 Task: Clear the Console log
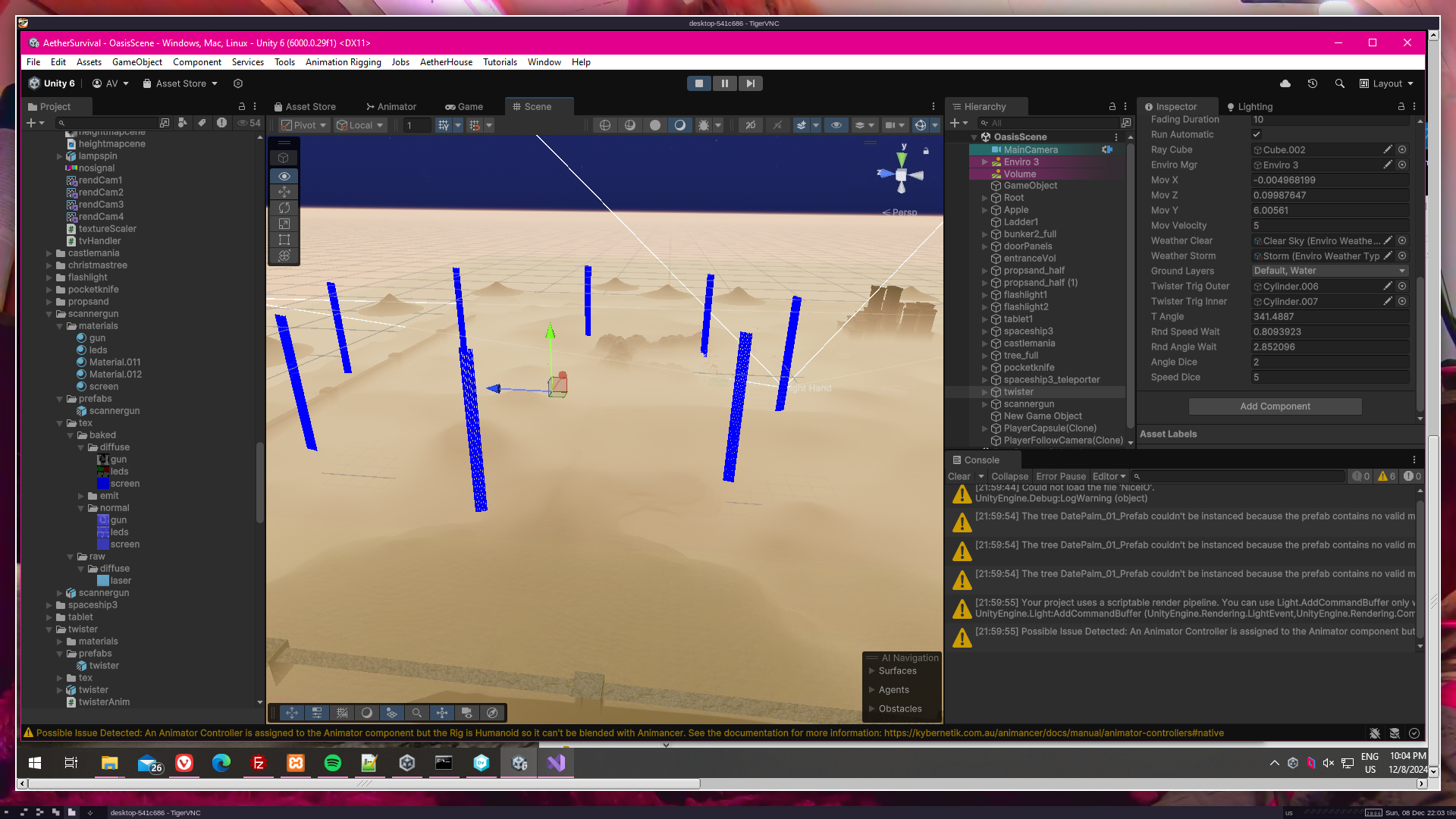coord(959,476)
